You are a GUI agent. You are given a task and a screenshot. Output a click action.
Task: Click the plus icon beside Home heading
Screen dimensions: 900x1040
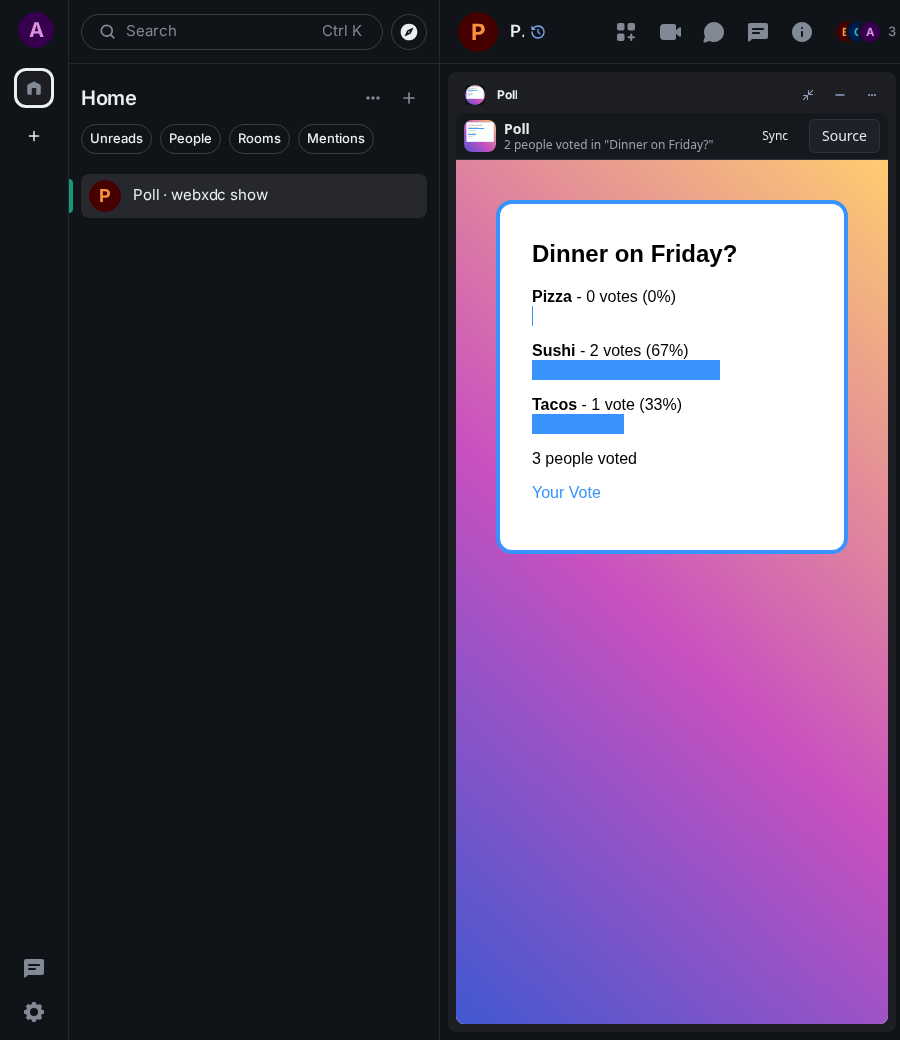[409, 98]
